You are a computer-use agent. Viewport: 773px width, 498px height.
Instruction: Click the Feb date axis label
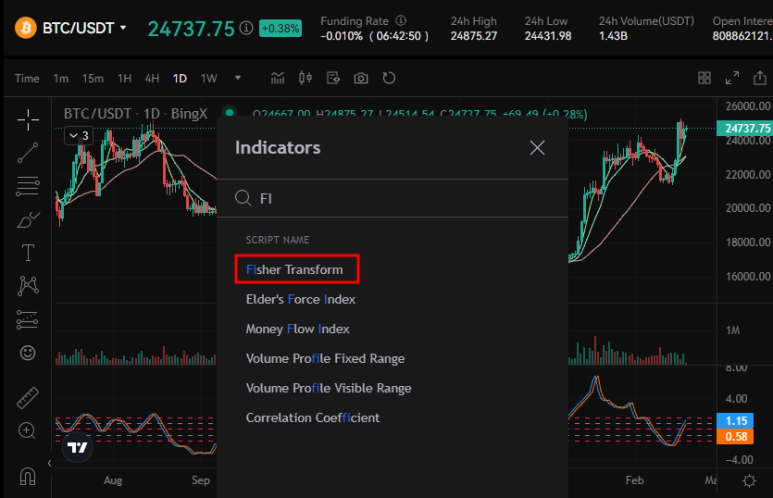(634, 480)
